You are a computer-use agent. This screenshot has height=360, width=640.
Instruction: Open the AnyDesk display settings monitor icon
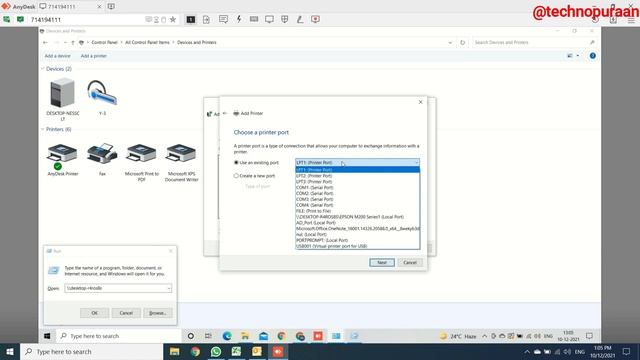(x=269, y=19)
